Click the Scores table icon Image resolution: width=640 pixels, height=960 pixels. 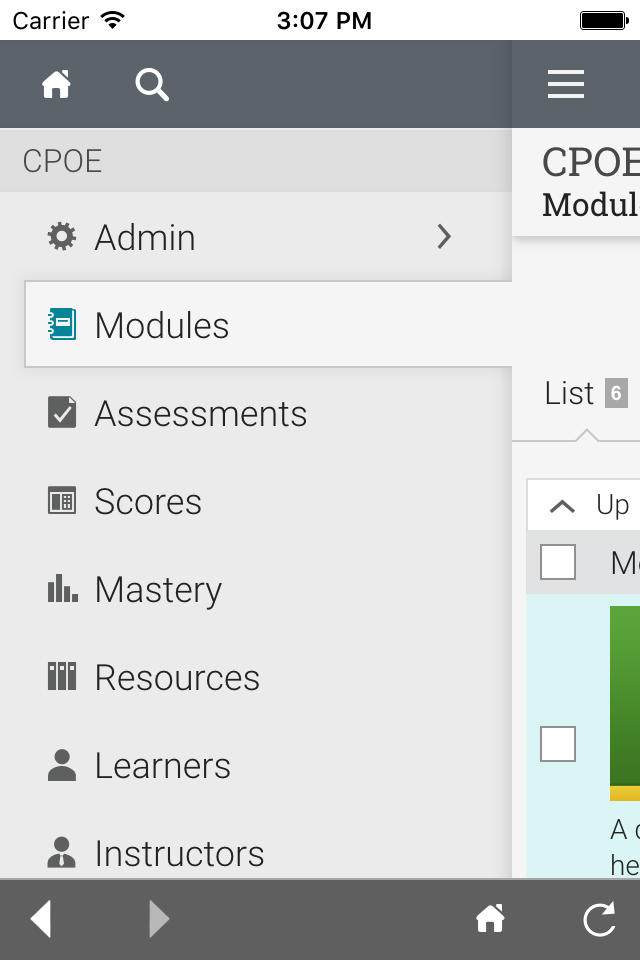(62, 501)
